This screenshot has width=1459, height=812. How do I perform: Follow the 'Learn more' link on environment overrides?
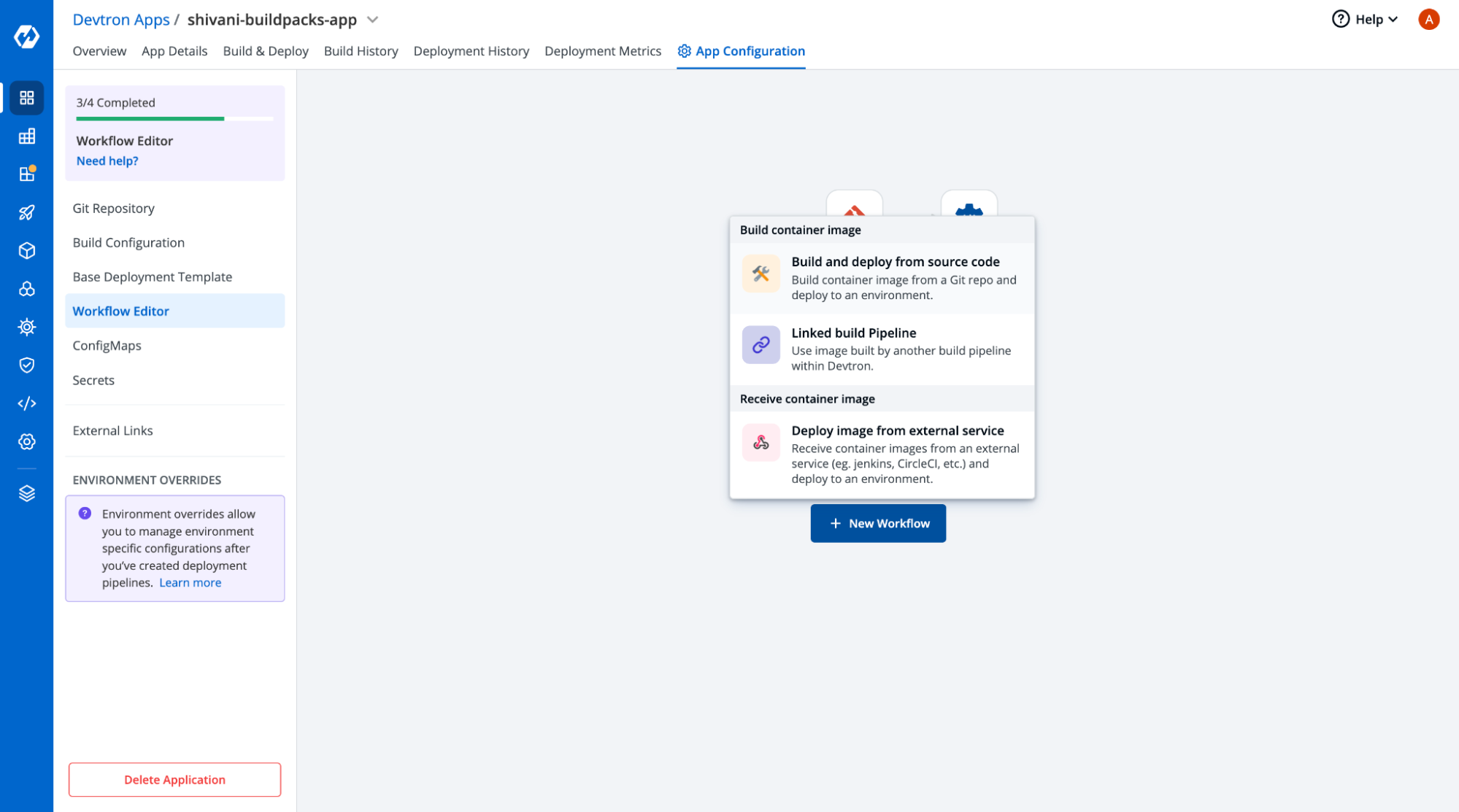coord(190,583)
